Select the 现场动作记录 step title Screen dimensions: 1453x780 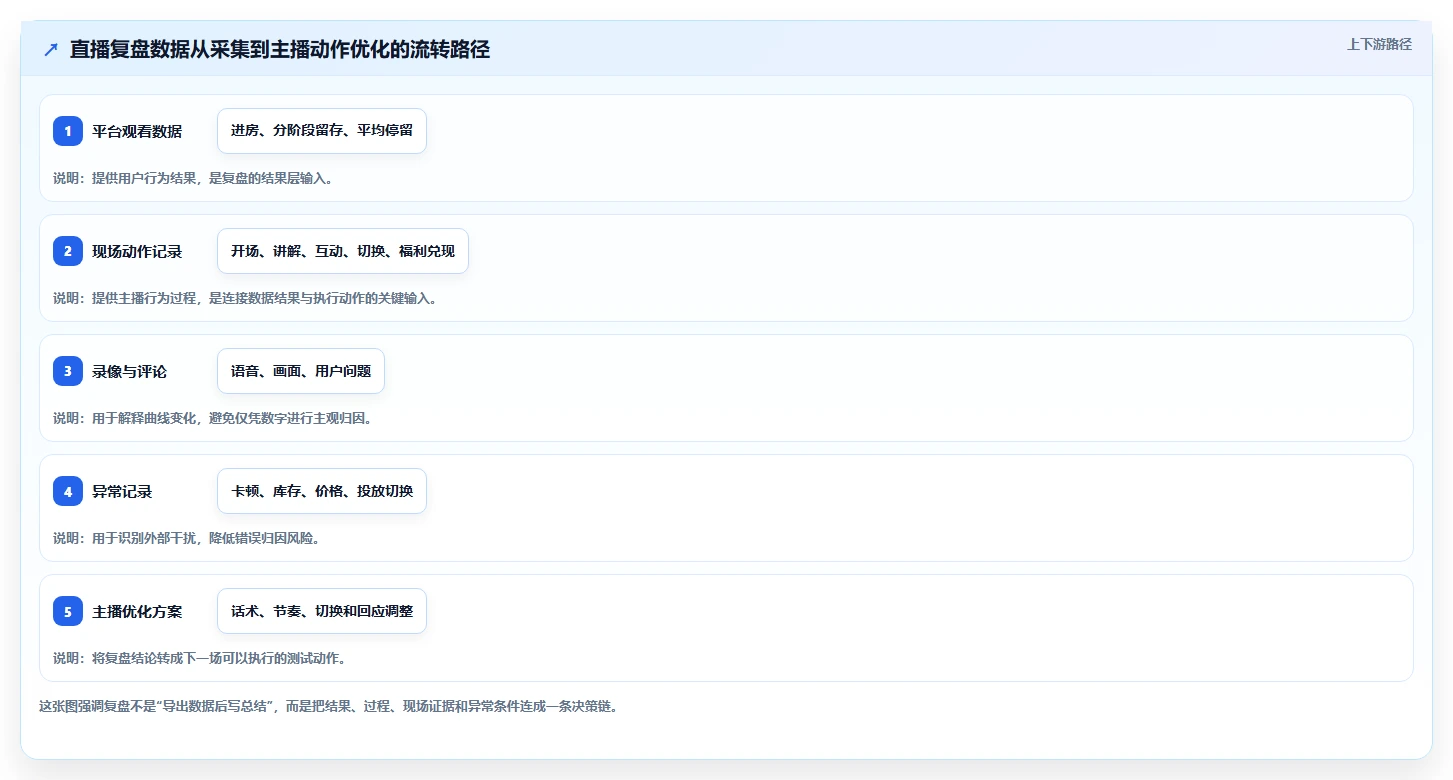[x=137, y=251]
